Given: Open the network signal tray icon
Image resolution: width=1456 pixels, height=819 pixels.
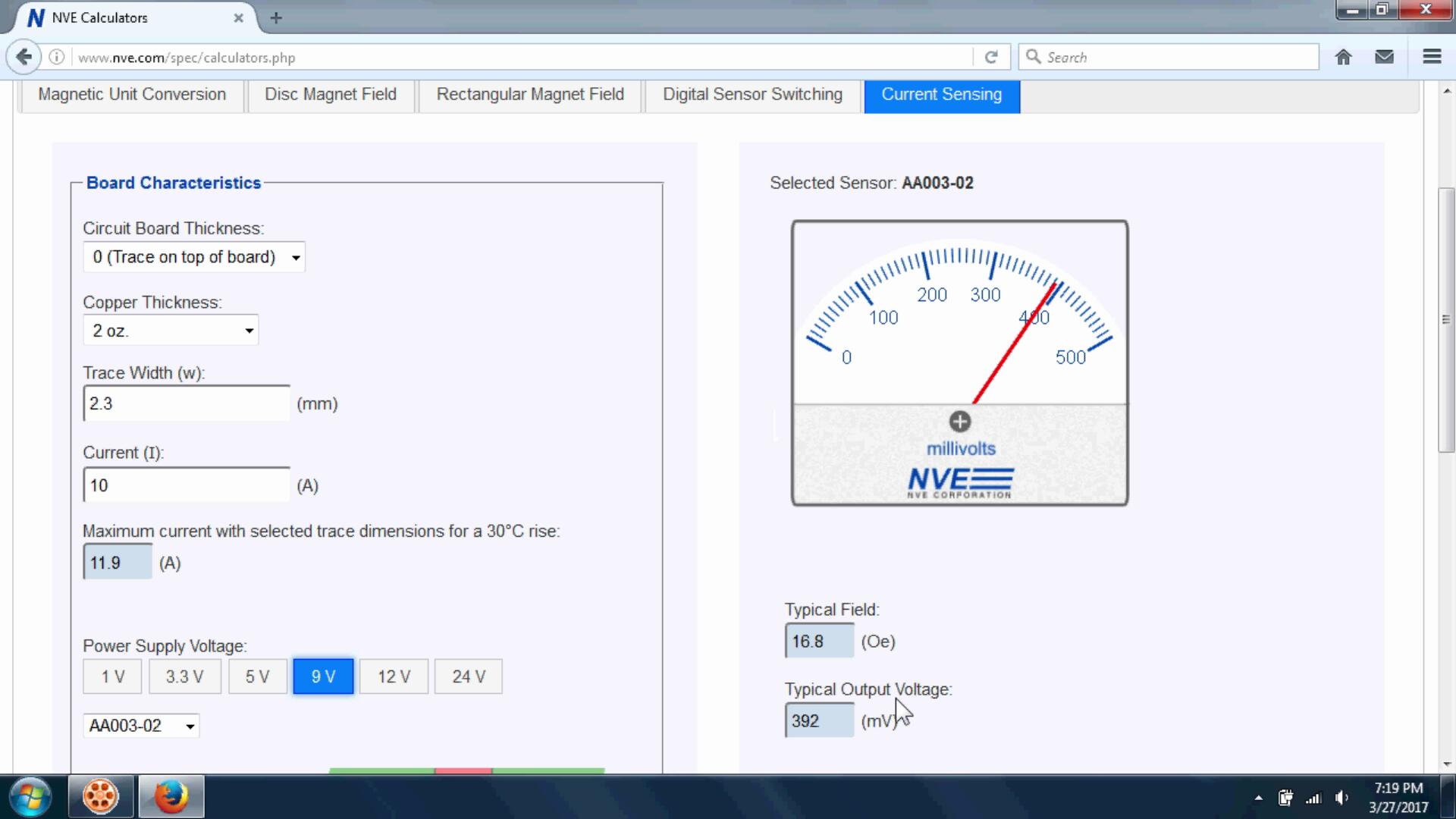Looking at the screenshot, I should (1313, 798).
